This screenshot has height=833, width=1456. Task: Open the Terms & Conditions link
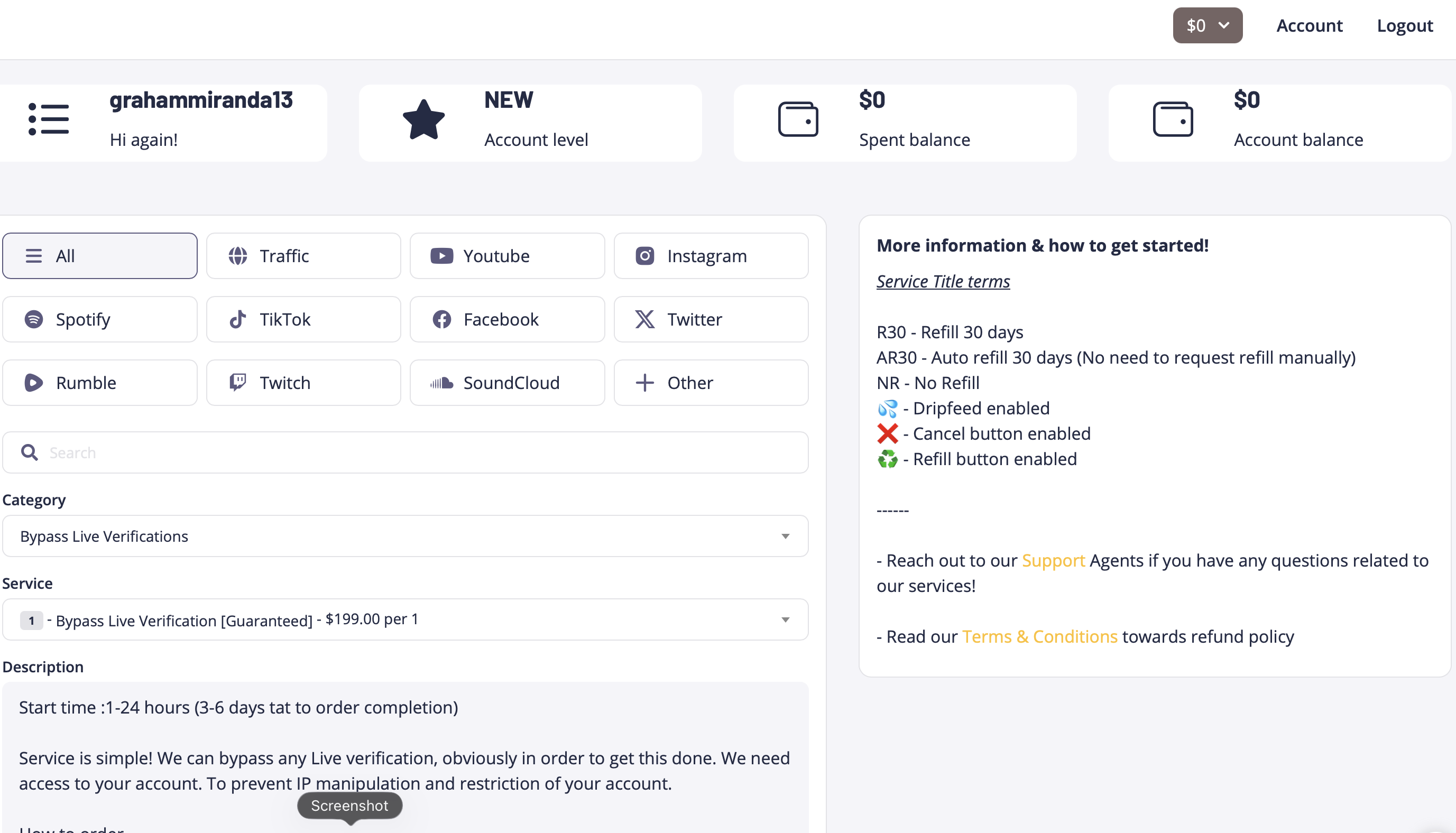(1039, 637)
